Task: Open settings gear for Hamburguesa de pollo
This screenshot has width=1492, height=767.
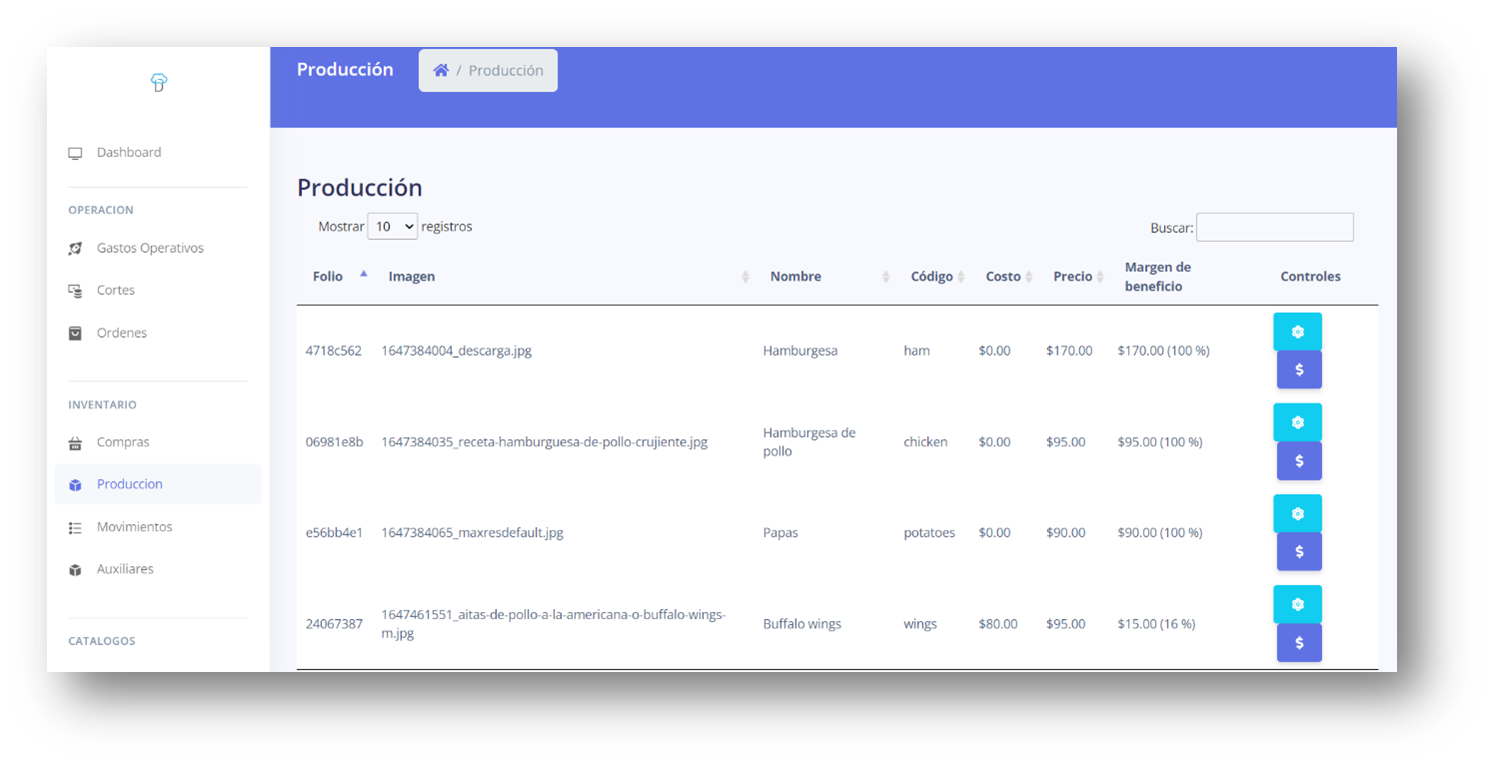Action: pyautogui.click(x=1297, y=423)
